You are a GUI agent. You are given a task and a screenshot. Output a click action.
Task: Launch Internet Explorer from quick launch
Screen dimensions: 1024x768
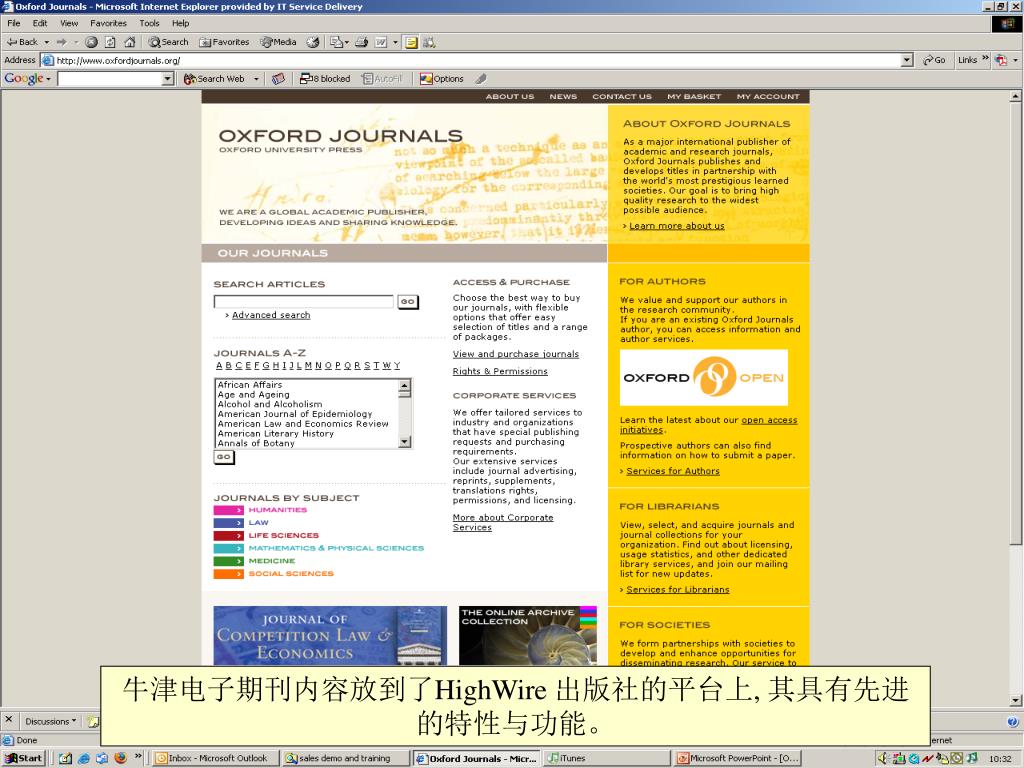click(84, 758)
